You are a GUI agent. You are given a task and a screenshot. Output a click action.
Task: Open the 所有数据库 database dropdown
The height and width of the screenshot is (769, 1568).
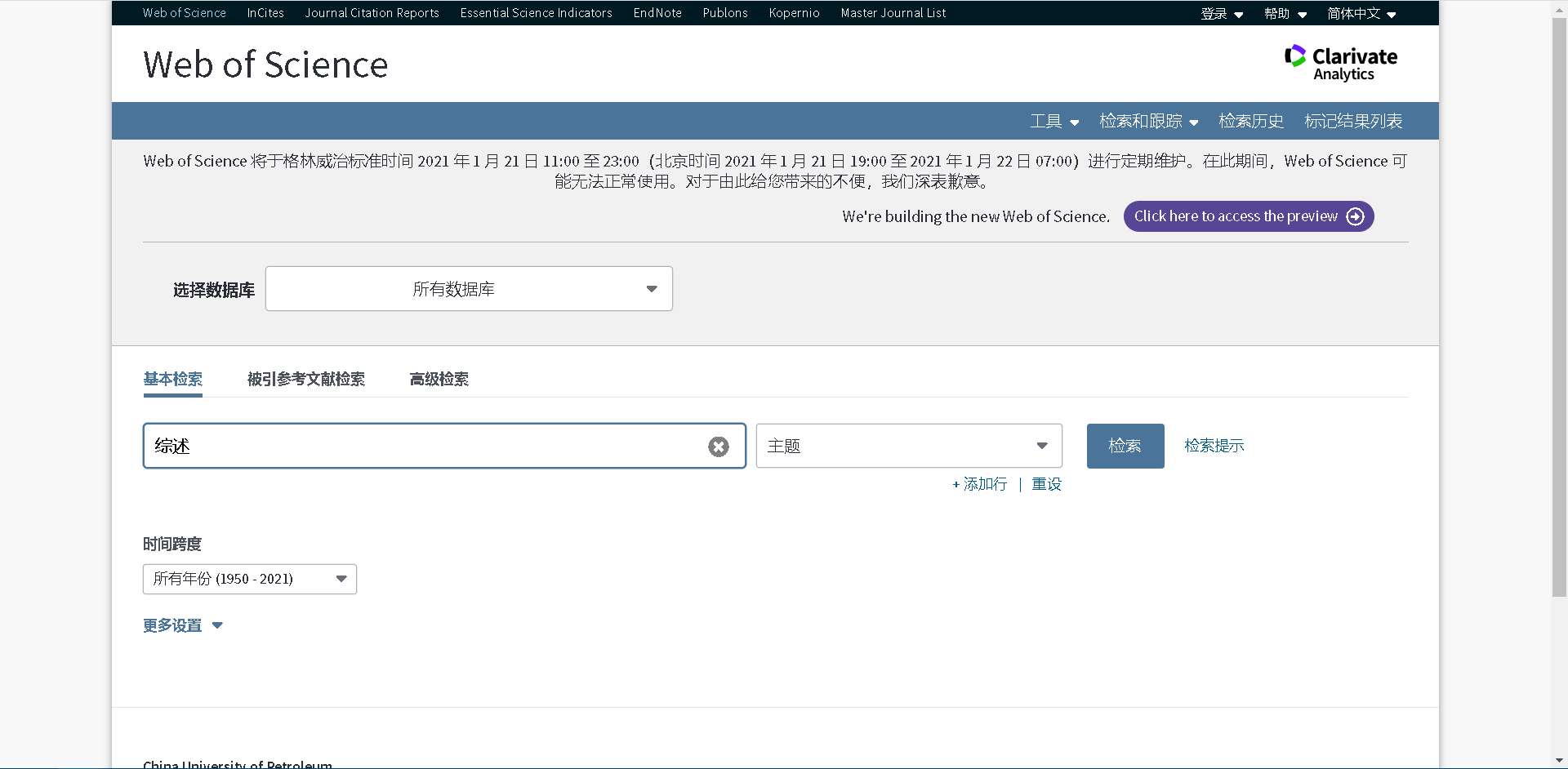[469, 289]
